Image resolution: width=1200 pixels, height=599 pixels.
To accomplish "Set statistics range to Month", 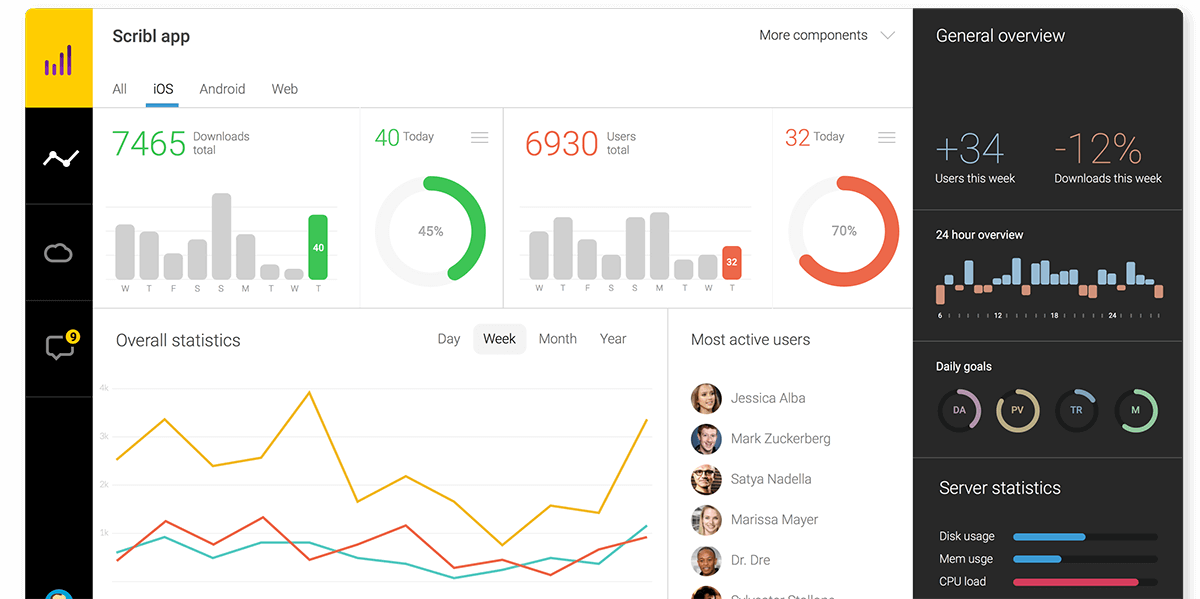I will pyautogui.click(x=557, y=339).
